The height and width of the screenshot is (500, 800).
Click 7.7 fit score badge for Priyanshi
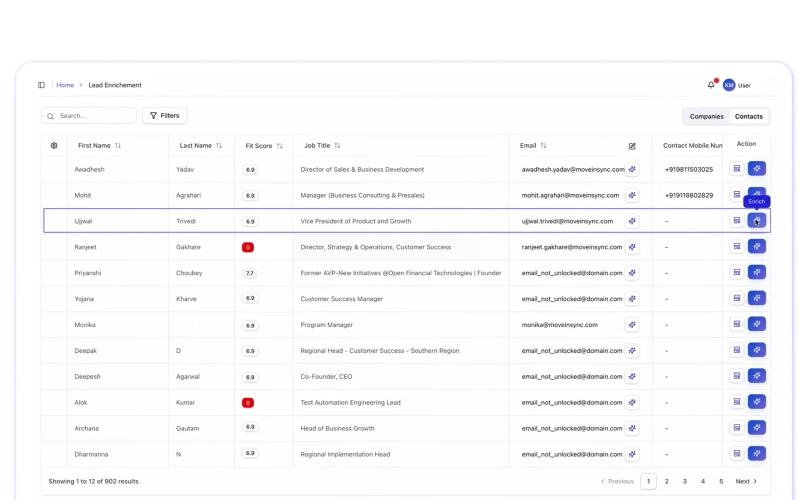[x=249, y=273]
